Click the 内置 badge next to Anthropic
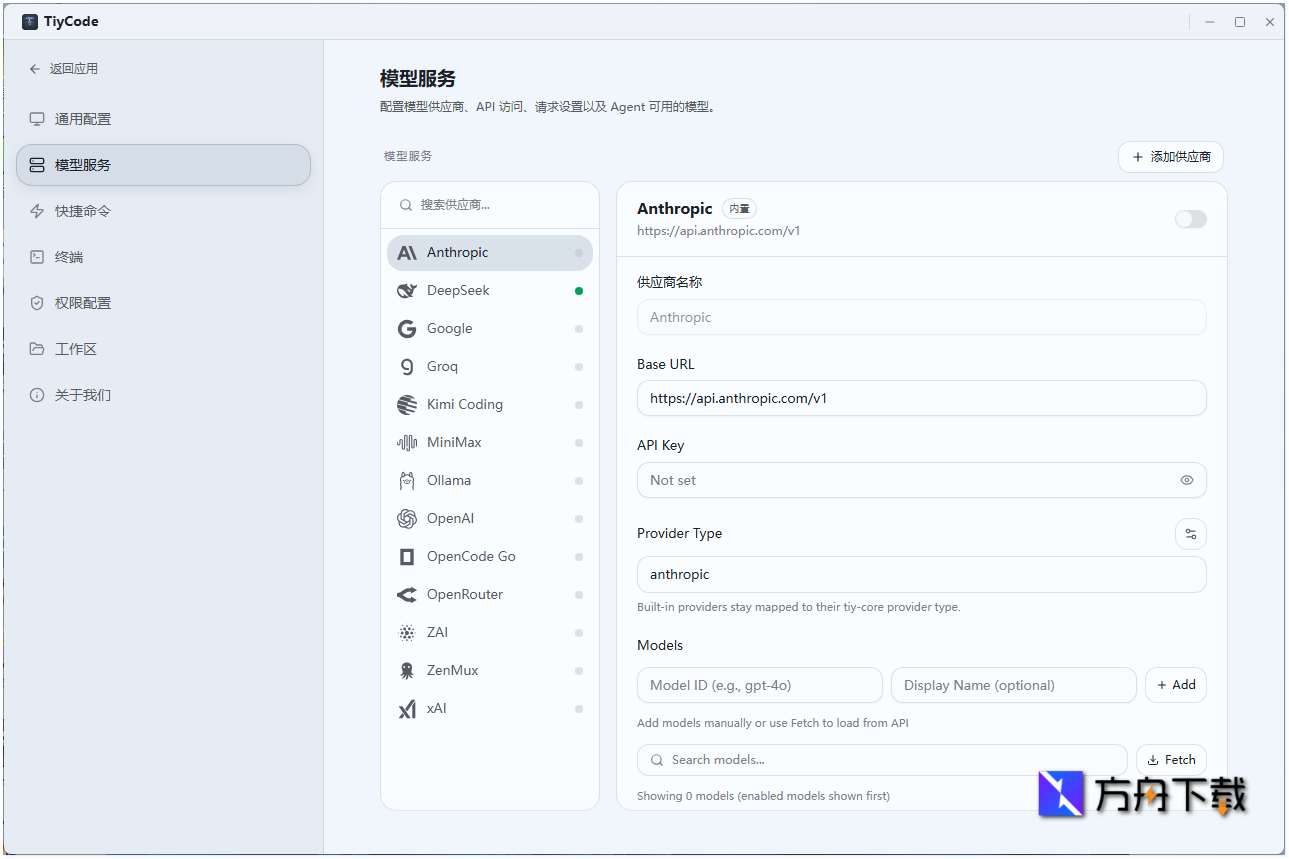 [739, 209]
